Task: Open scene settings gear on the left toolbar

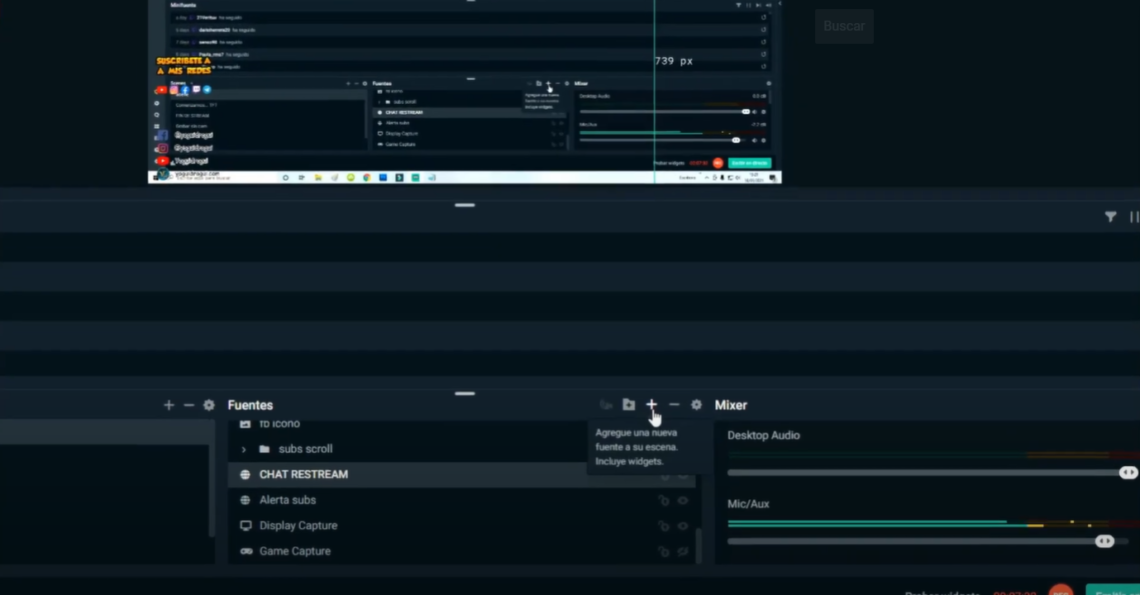Action: point(208,405)
